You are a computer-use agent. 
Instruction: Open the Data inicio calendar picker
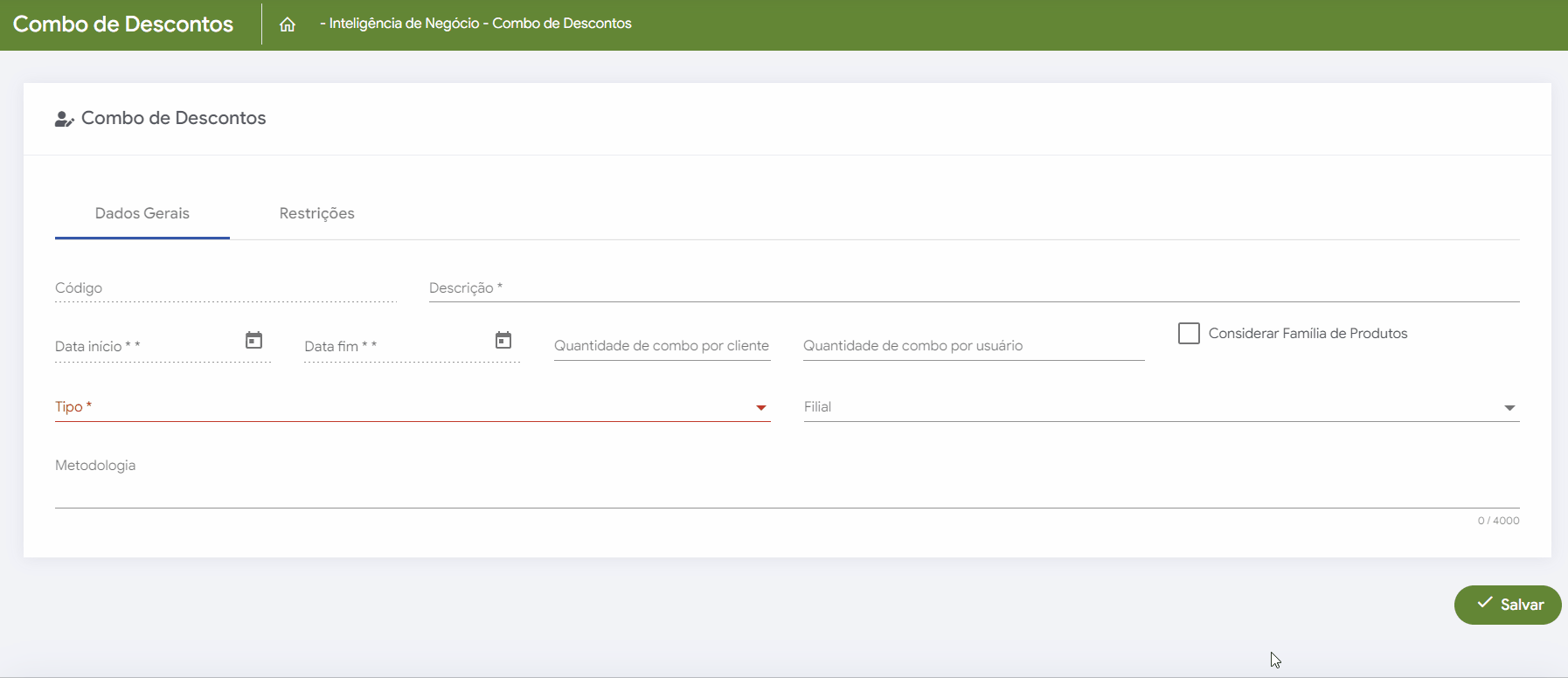point(253,341)
